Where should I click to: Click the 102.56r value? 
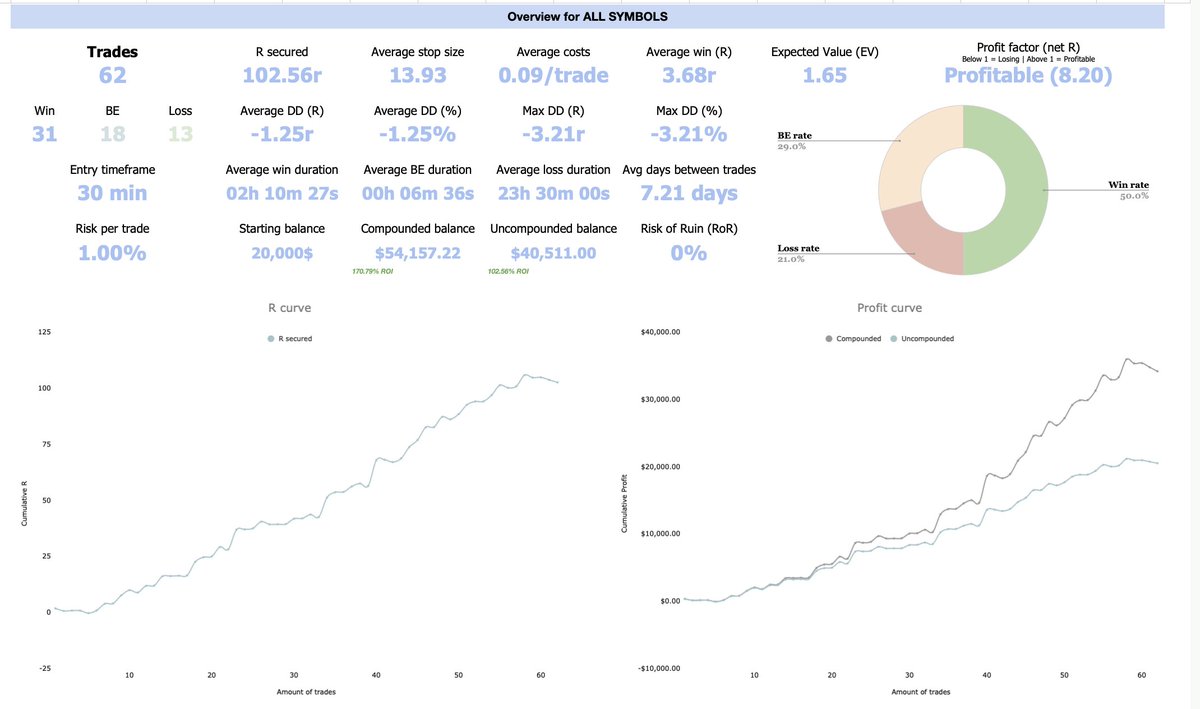[282, 75]
